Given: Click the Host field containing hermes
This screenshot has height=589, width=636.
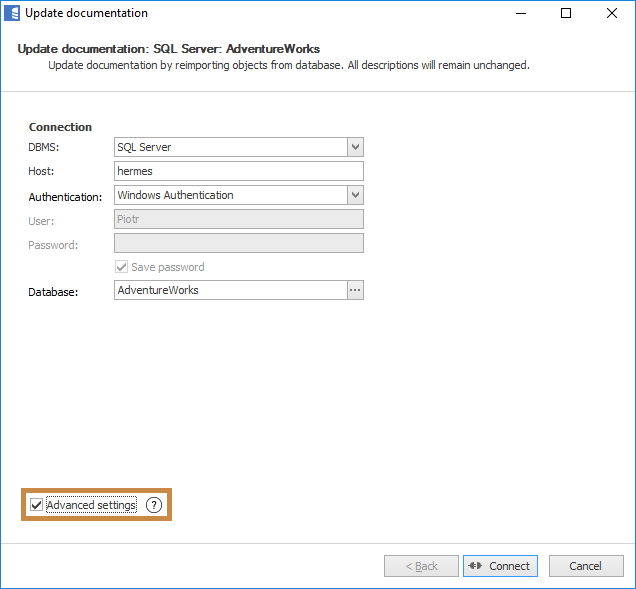Looking at the screenshot, I should click(x=238, y=171).
